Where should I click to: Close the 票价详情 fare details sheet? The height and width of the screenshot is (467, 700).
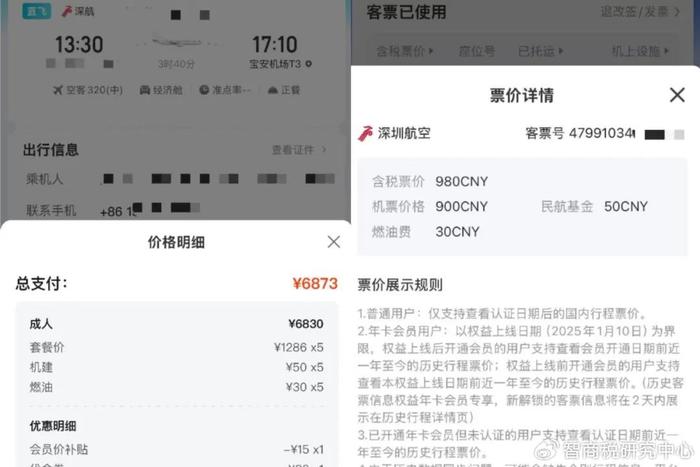tap(677, 95)
